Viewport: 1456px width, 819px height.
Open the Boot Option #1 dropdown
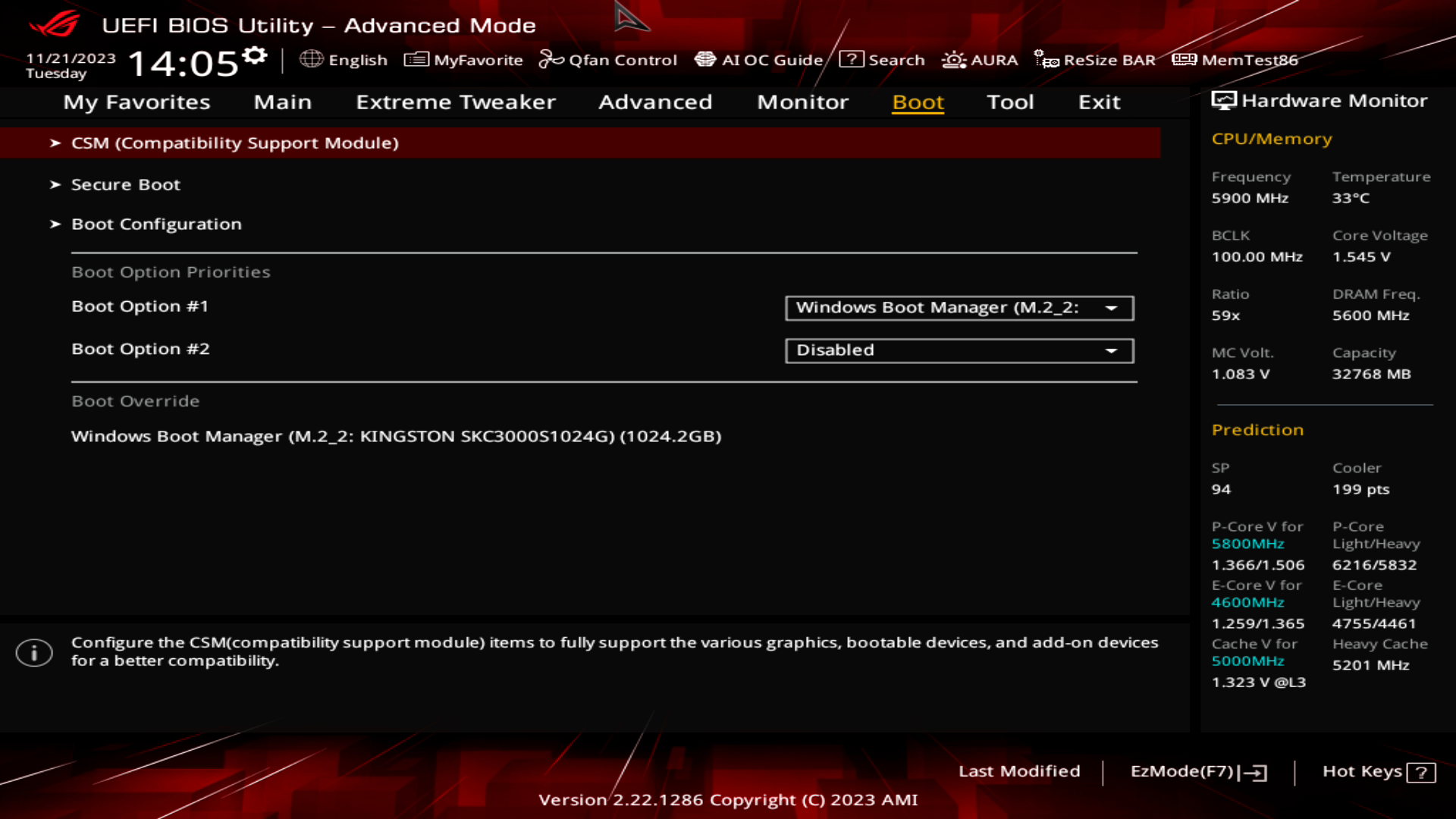pyautogui.click(x=959, y=307)
